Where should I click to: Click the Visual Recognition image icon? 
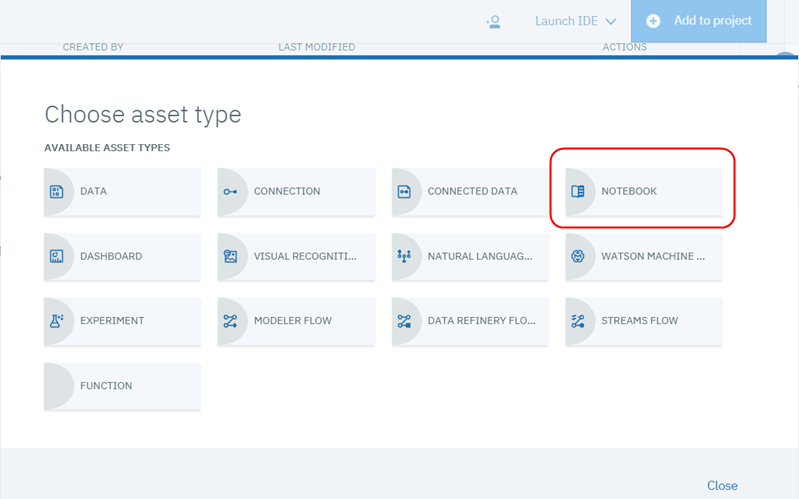coord(230,256)
